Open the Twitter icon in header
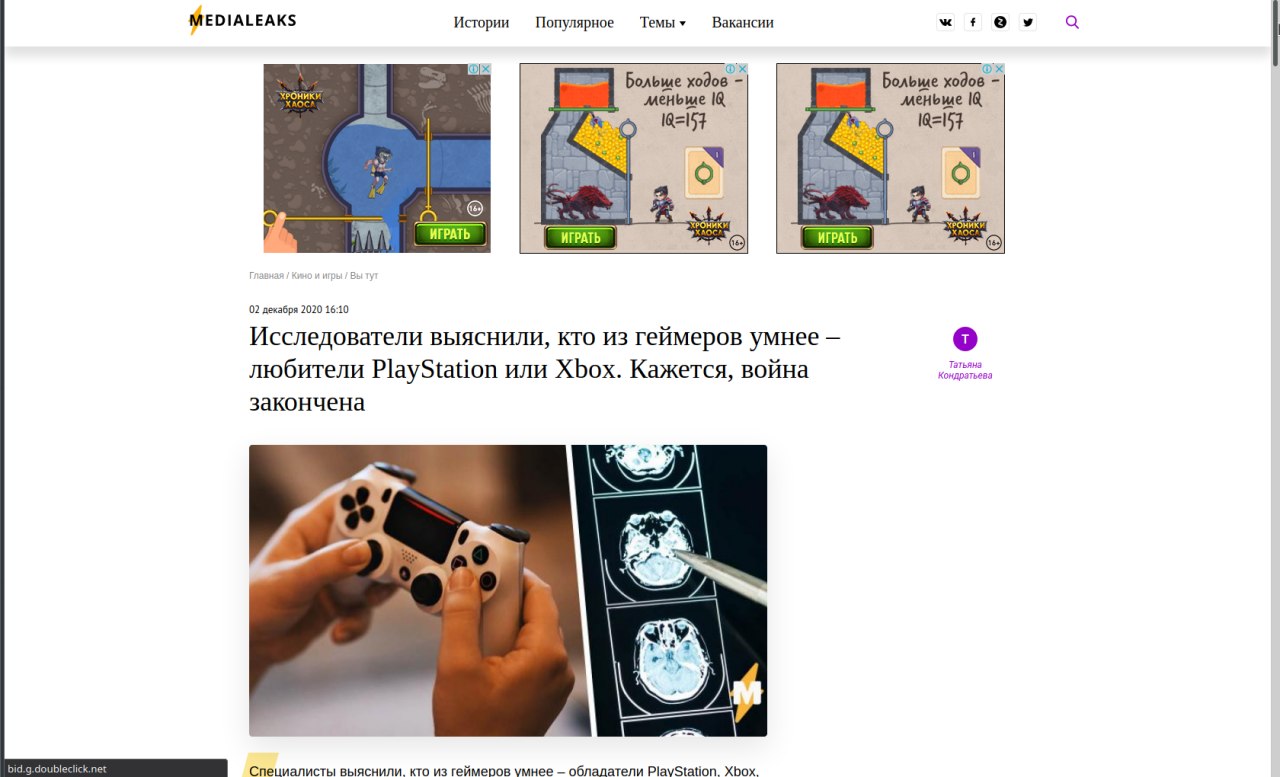The image size is (1280, 777). (x=1027, y=22)
